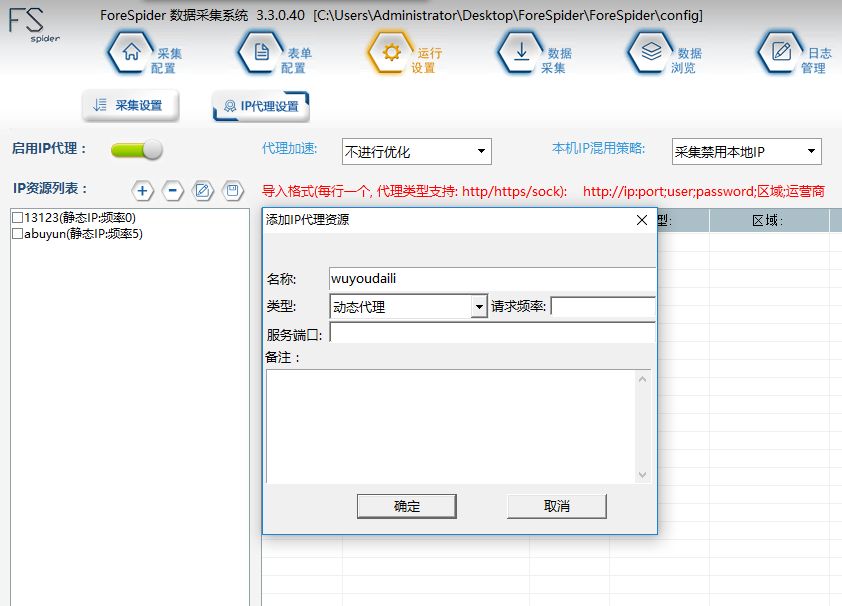
Task: Open the 数据采集 download hexagon icon
Action: [521, 53]
